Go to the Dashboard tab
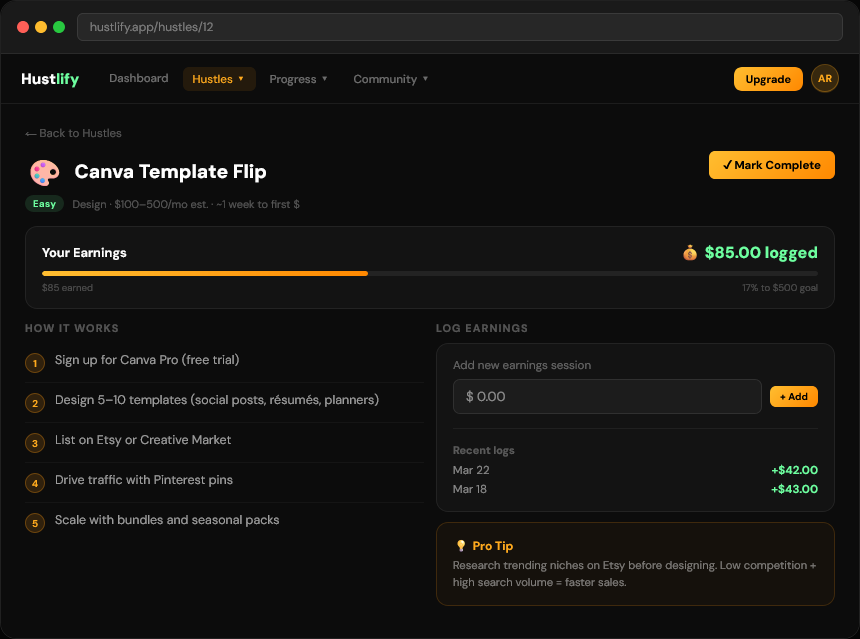The image size is (860, 639). (139, 78)
